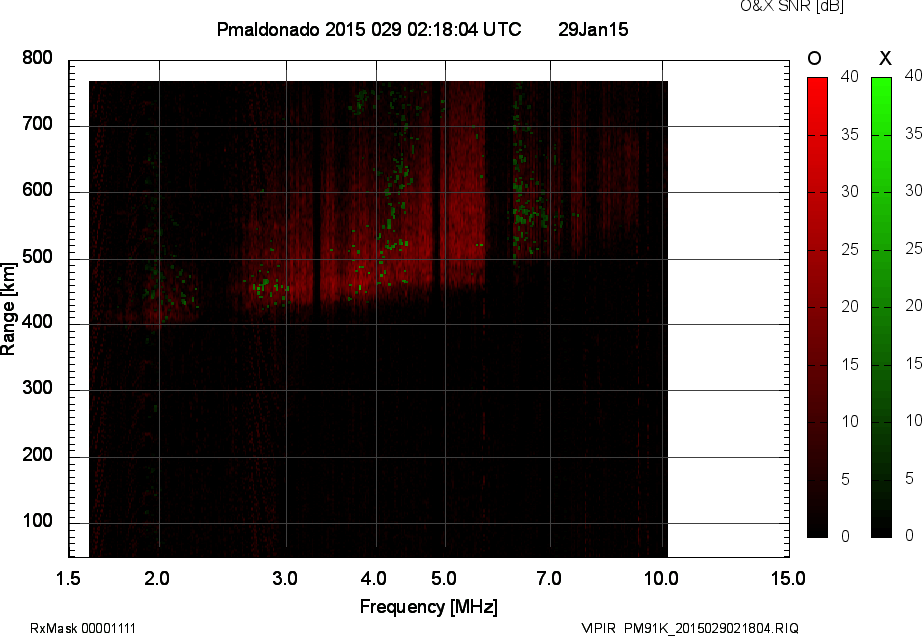The image size is (922, 636).
Task: Click the 35 label on the O color bar
Action: (x=850, y=135)
